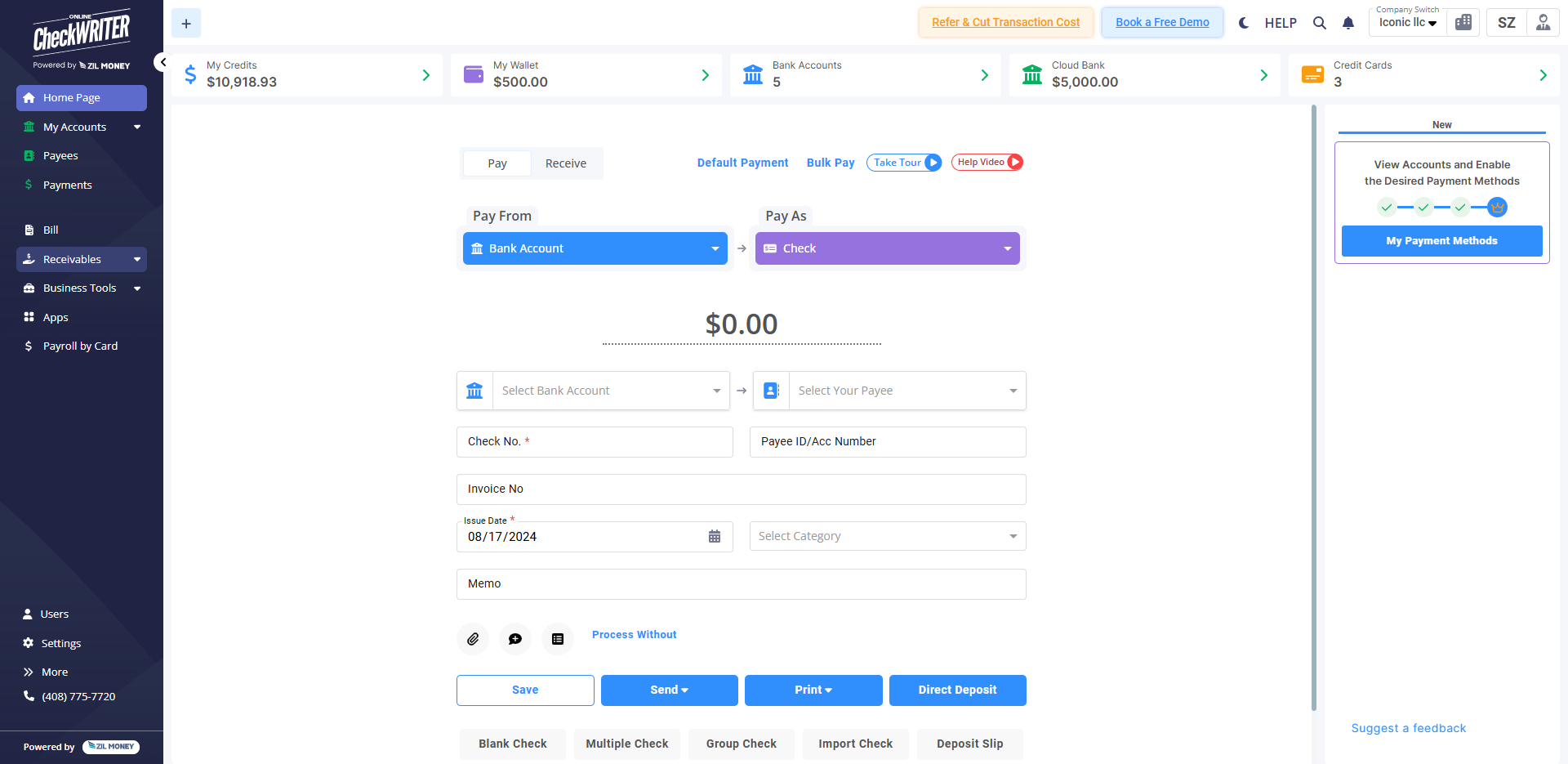Open Select Category dropdown

point(888,536)
